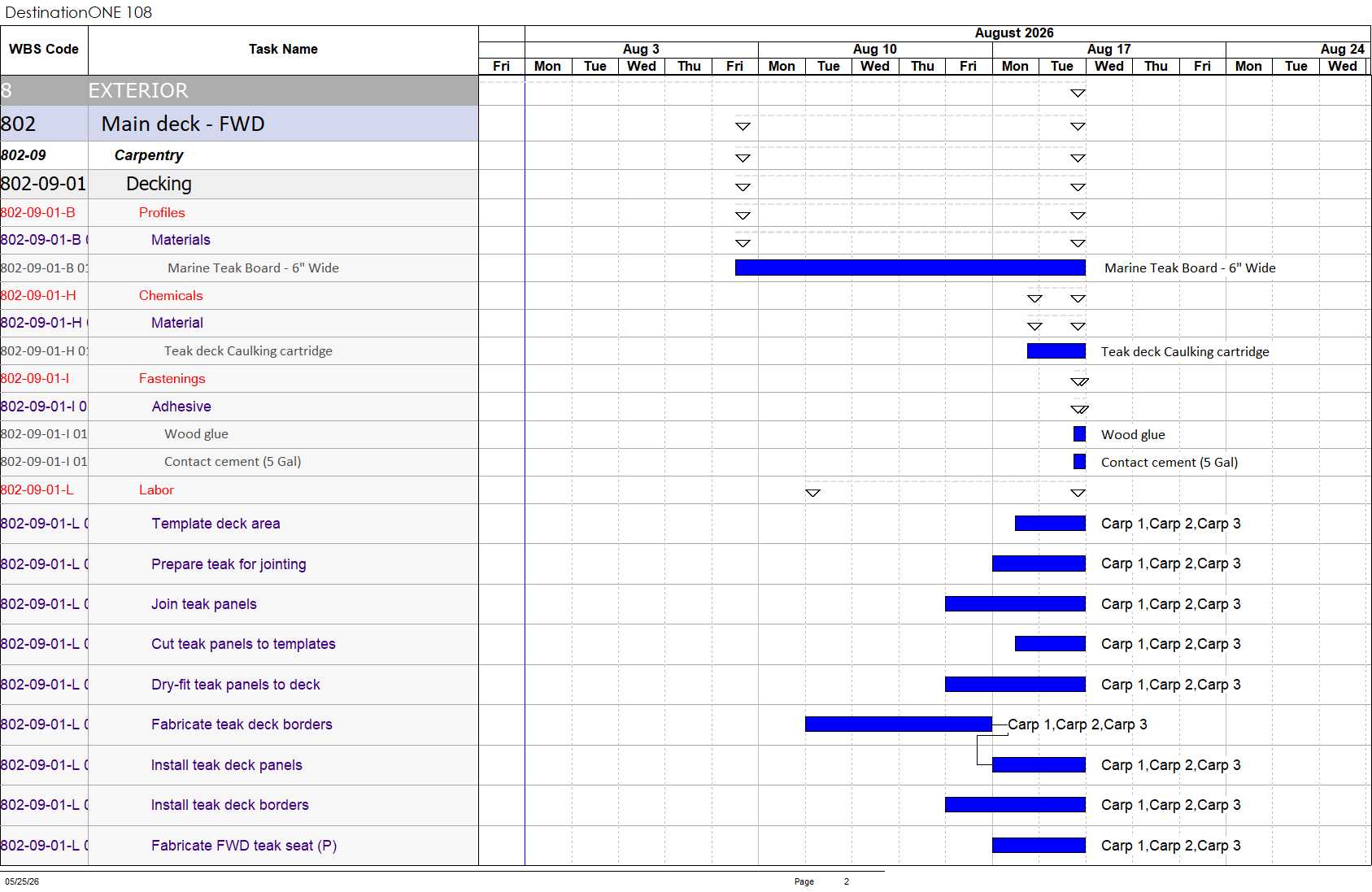Click the Aug 10 week header
Image resolution: width=1372 pixels, height=892 pixels.
pos(875,50)
